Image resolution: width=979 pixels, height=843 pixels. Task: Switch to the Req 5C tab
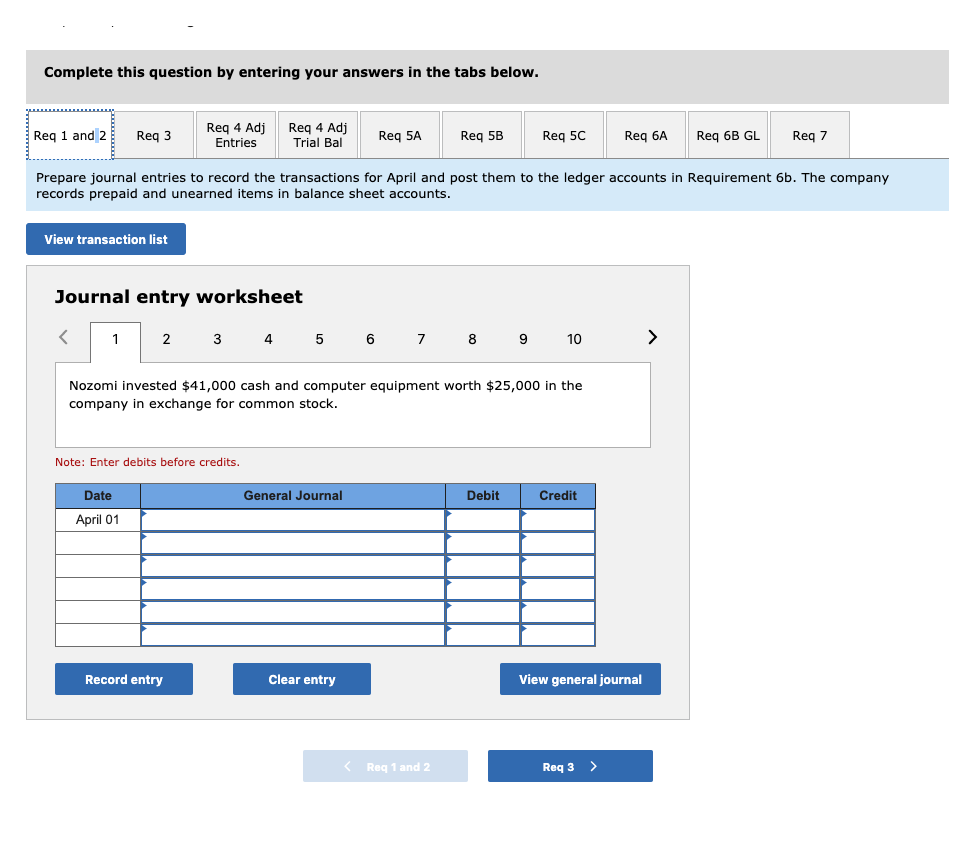564,136
